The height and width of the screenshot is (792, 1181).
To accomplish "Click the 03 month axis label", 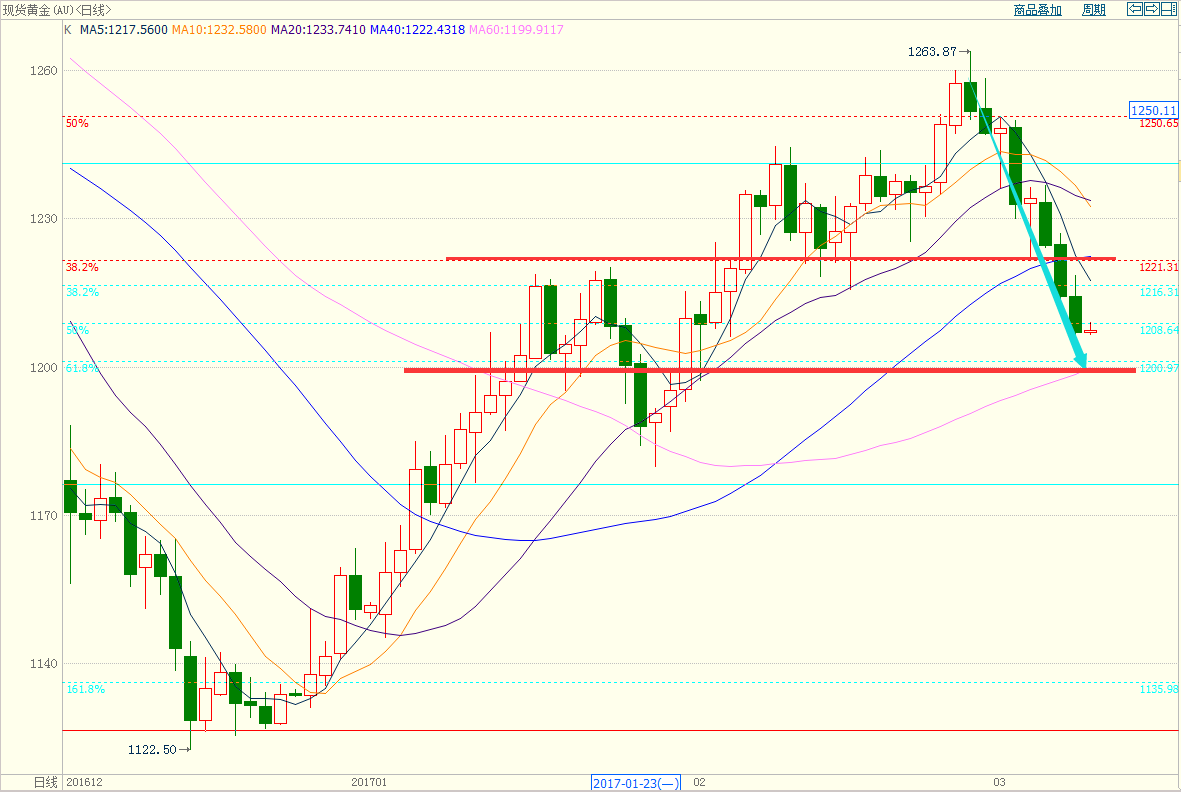I will tap(999, 783).
